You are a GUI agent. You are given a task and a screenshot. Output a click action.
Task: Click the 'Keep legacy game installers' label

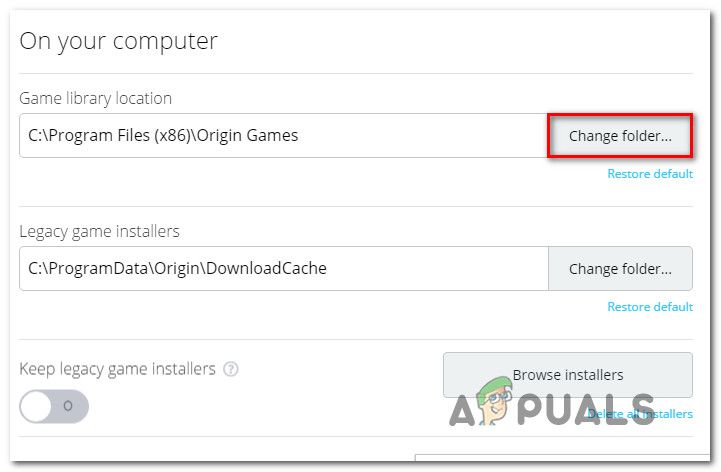point(117,369)
